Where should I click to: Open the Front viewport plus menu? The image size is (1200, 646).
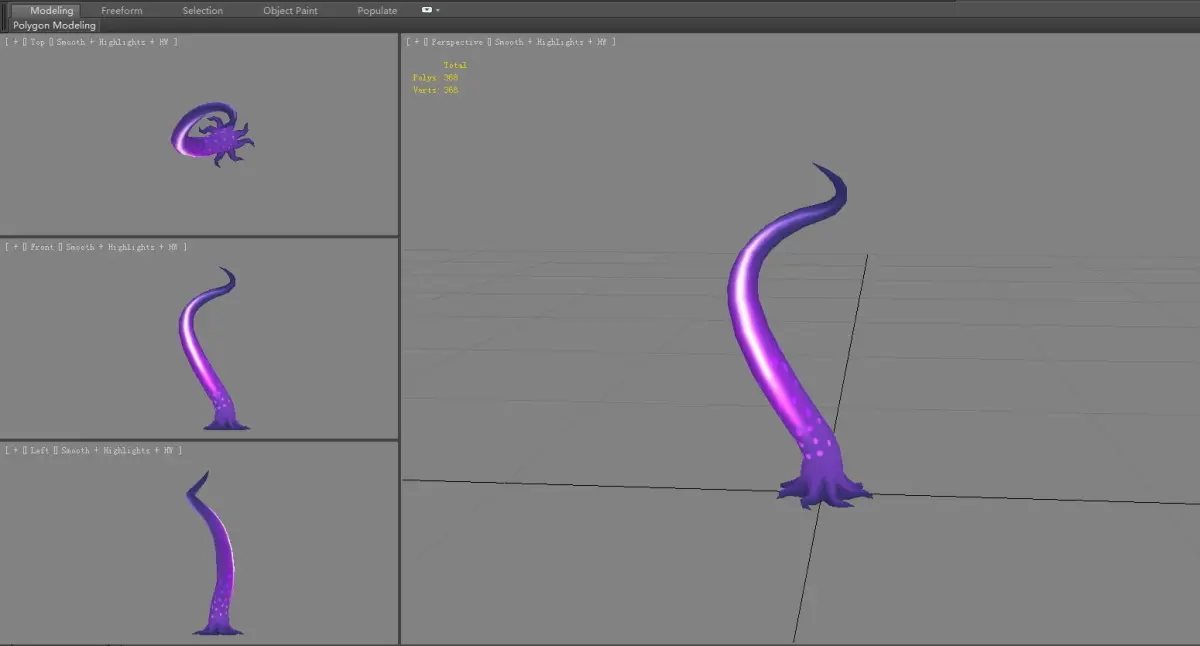pyautogui.click(x=16, y=247)
